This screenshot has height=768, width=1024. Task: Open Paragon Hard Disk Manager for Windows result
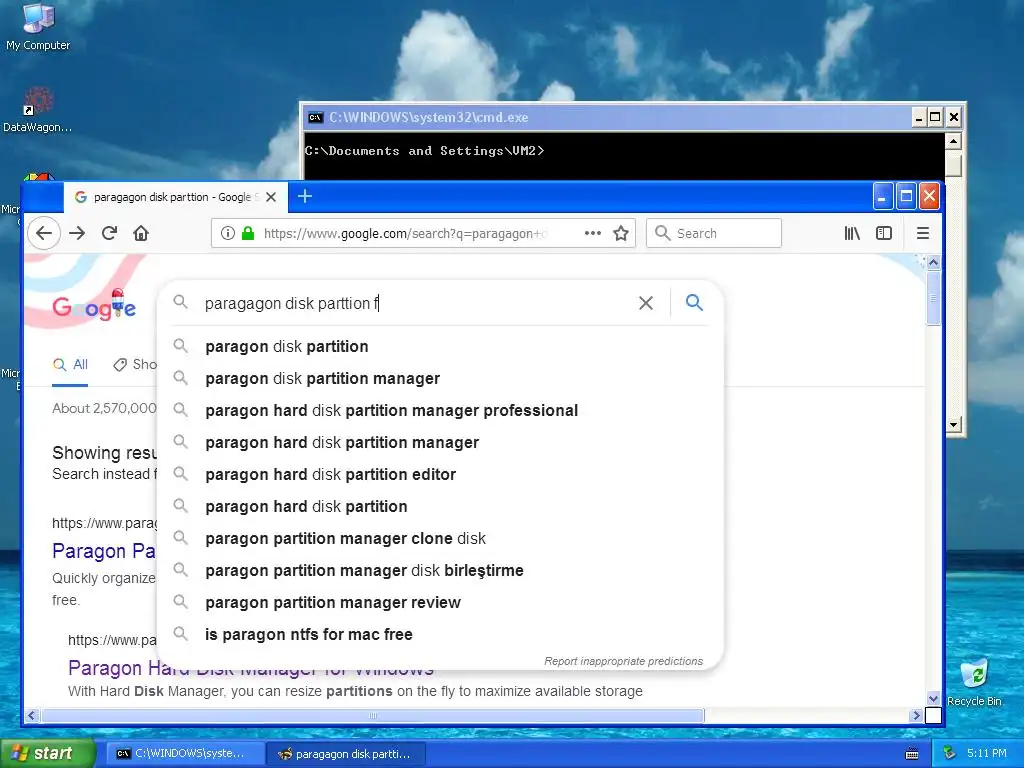click(x=251, y=668)
